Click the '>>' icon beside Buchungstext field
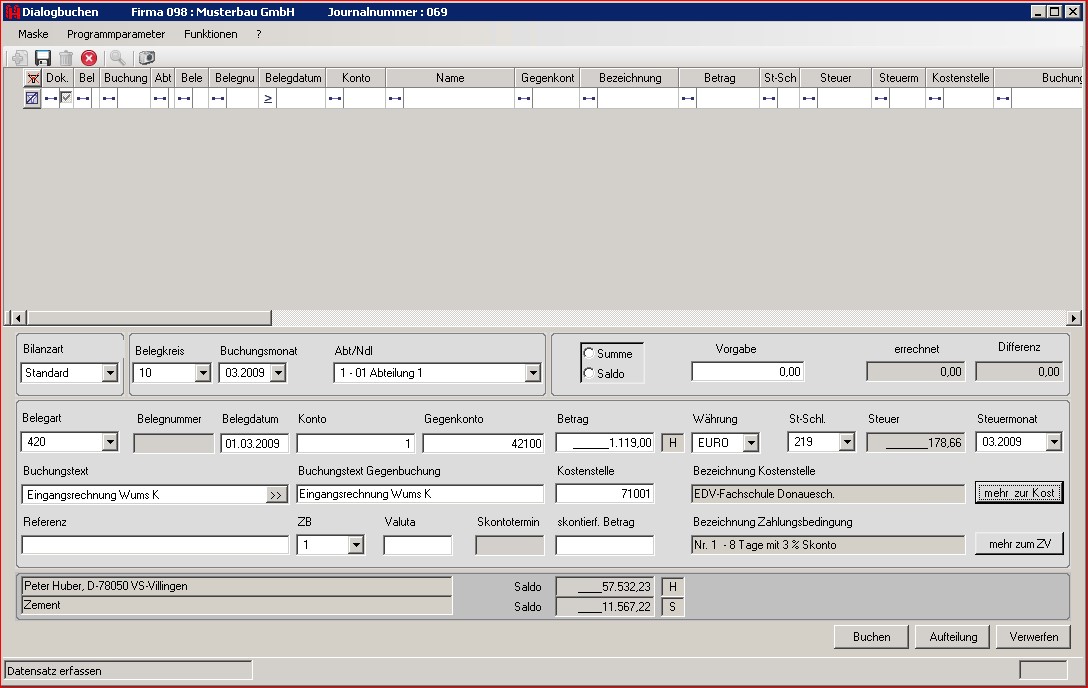1088x688 pixels. pos(276,495)
